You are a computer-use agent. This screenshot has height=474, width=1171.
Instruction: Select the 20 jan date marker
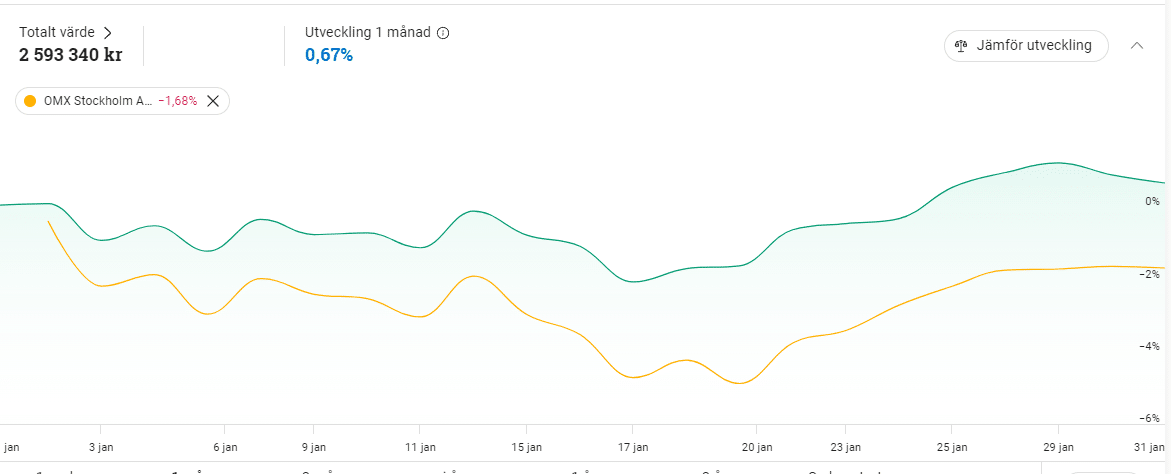click(756, 447)
